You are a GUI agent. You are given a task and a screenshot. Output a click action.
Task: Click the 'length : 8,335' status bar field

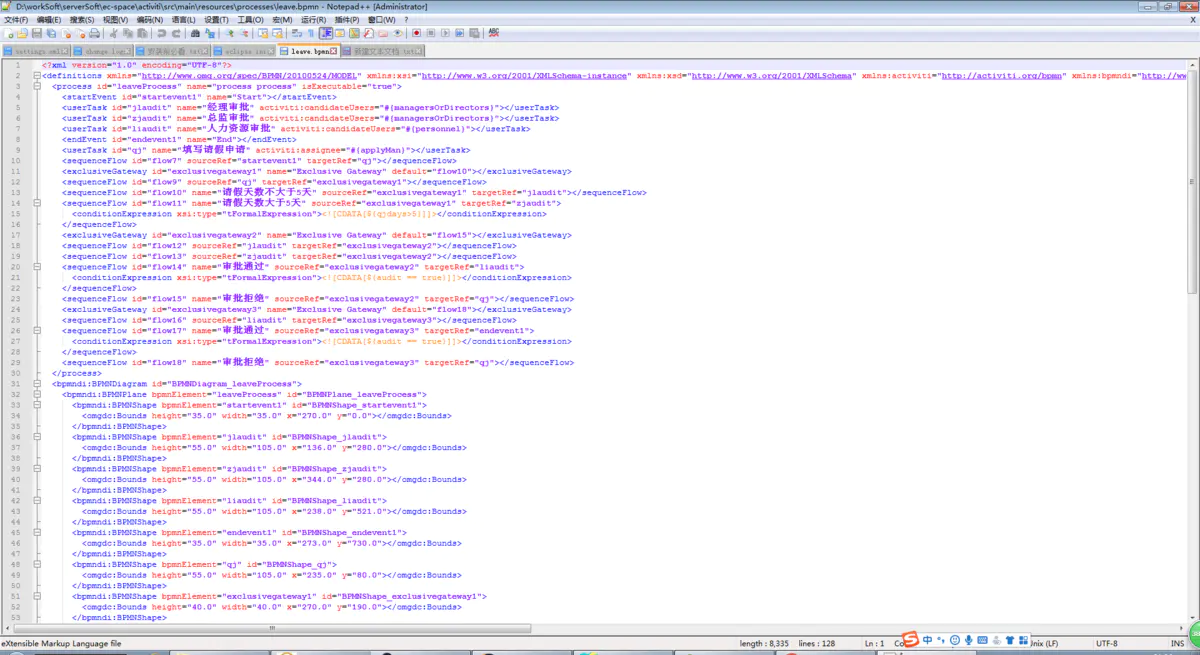[x=765, y=643]
